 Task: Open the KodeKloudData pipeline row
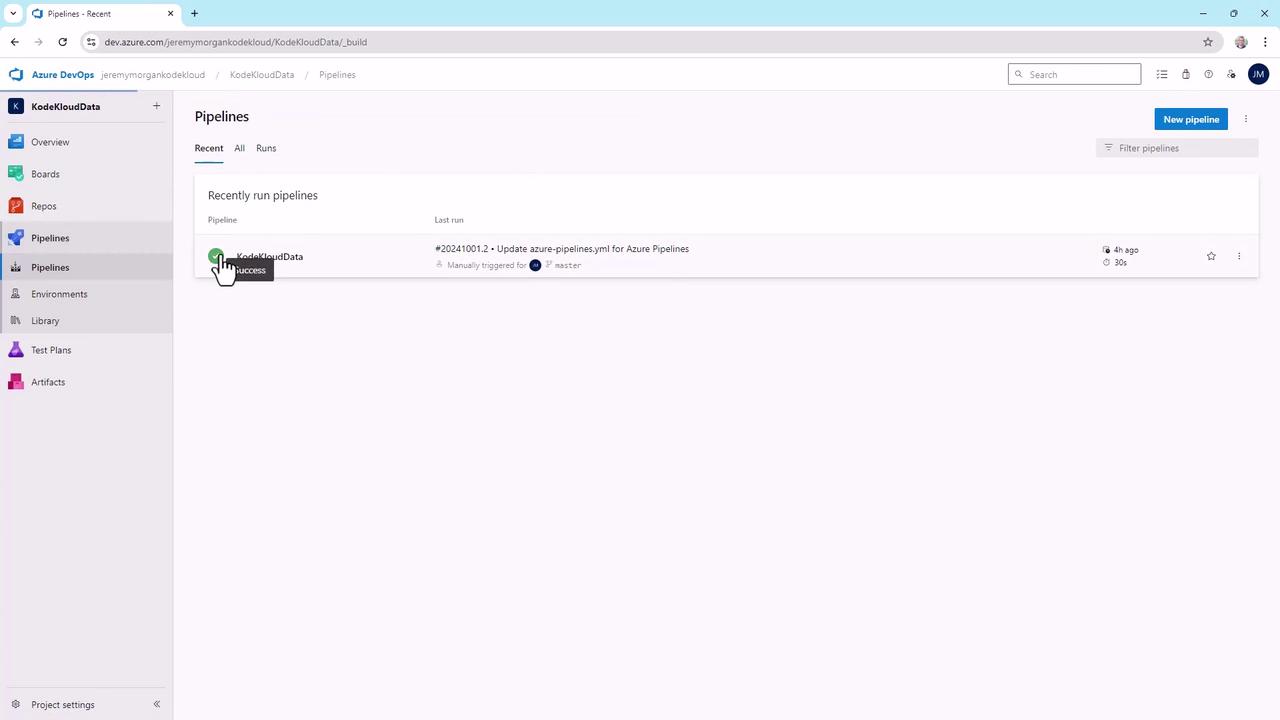click(x=726, y=257)
